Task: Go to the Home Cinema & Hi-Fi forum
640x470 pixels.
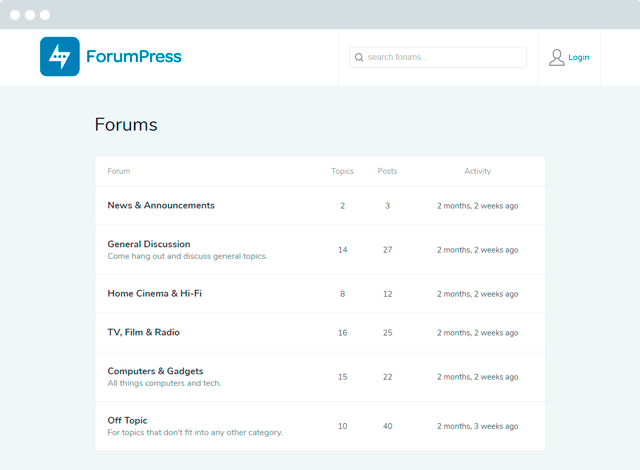Action: pyautogui.click(x=155, y=293)
